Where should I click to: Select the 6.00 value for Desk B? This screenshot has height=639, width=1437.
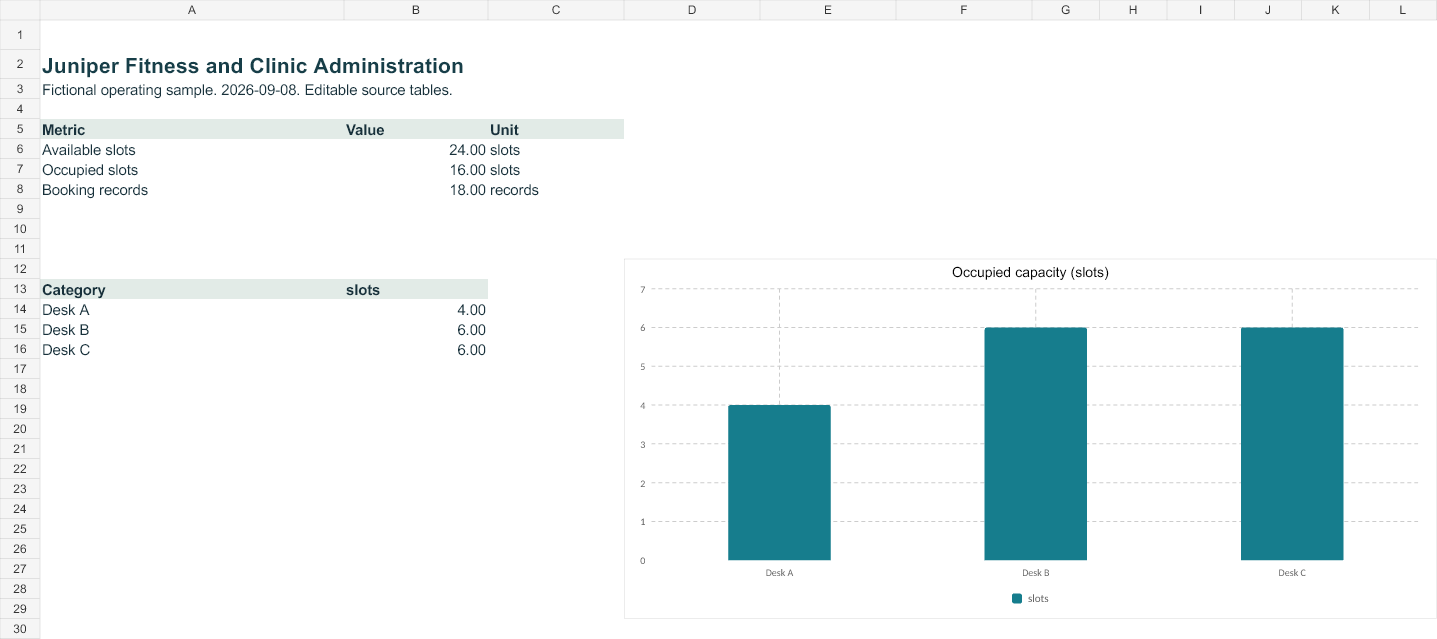[416, 330]
